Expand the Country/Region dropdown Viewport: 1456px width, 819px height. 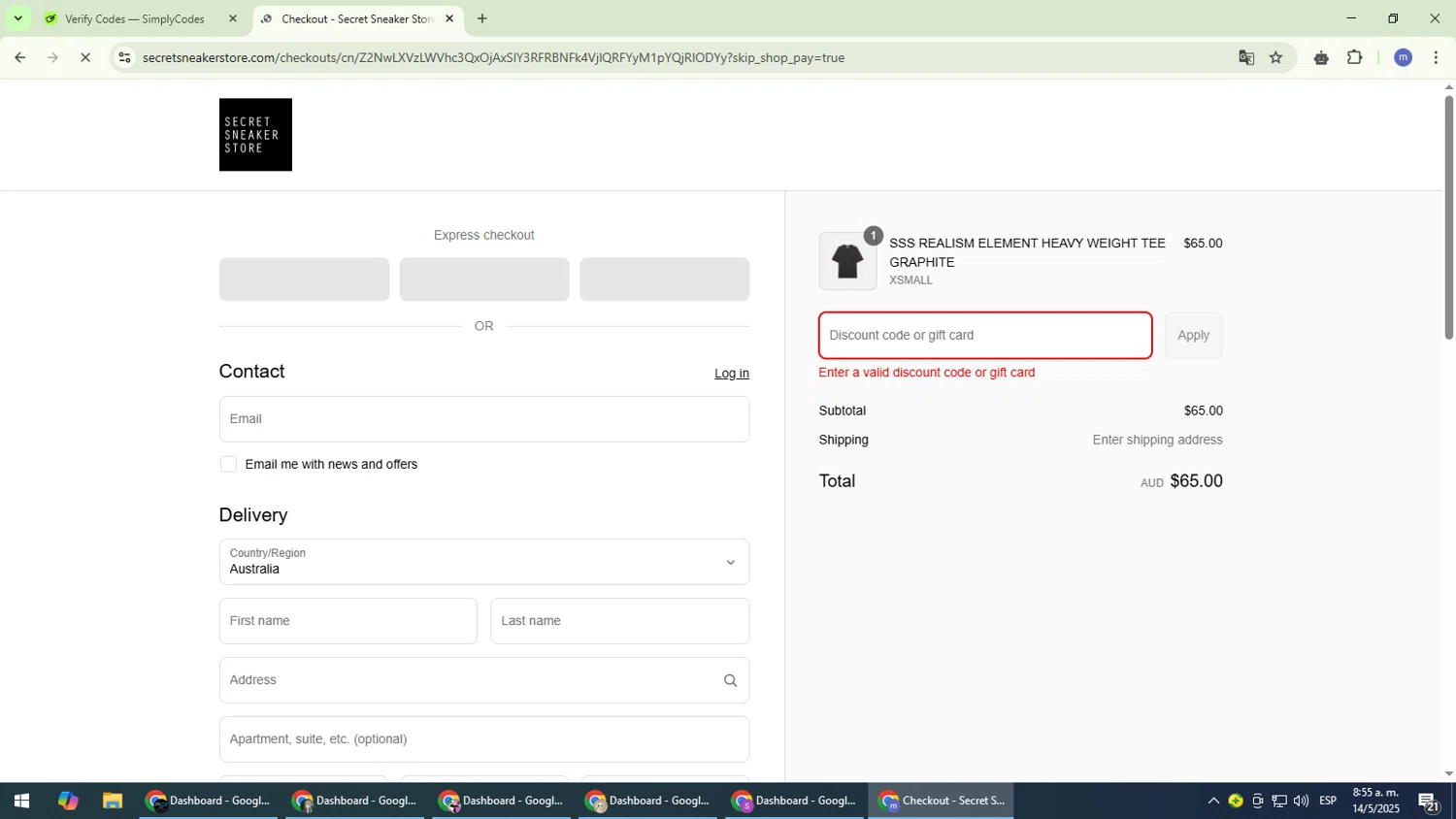tap(484, 562)
